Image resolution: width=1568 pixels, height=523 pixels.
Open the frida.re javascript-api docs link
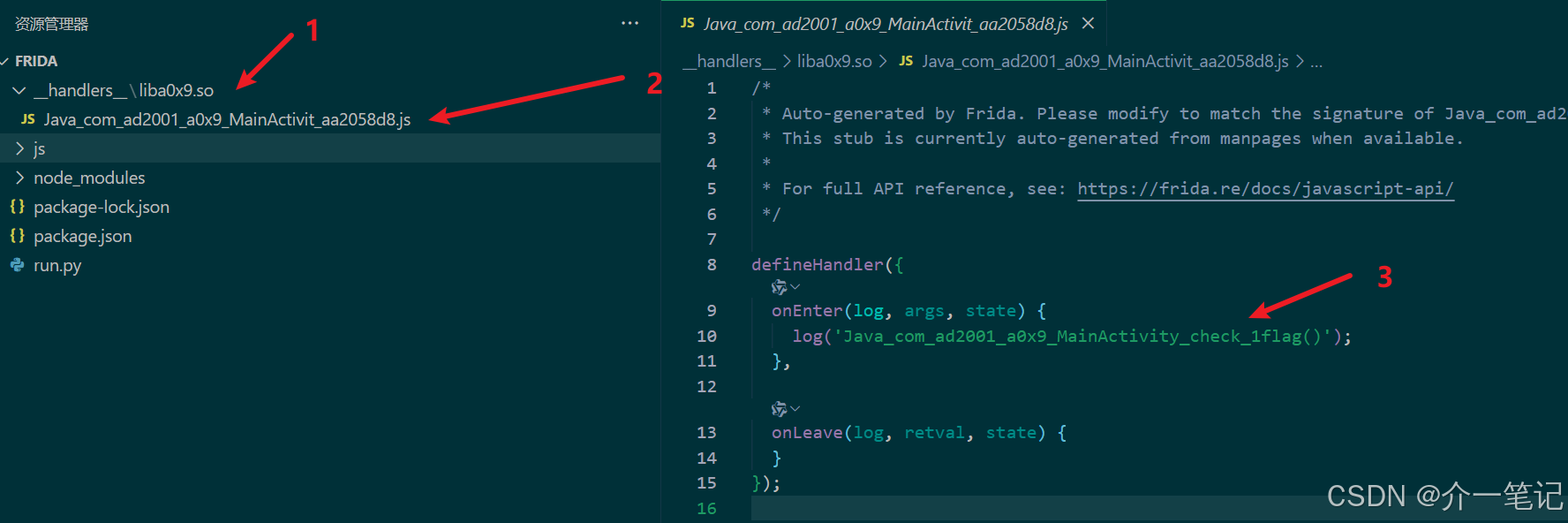(x=1265, y=189)
